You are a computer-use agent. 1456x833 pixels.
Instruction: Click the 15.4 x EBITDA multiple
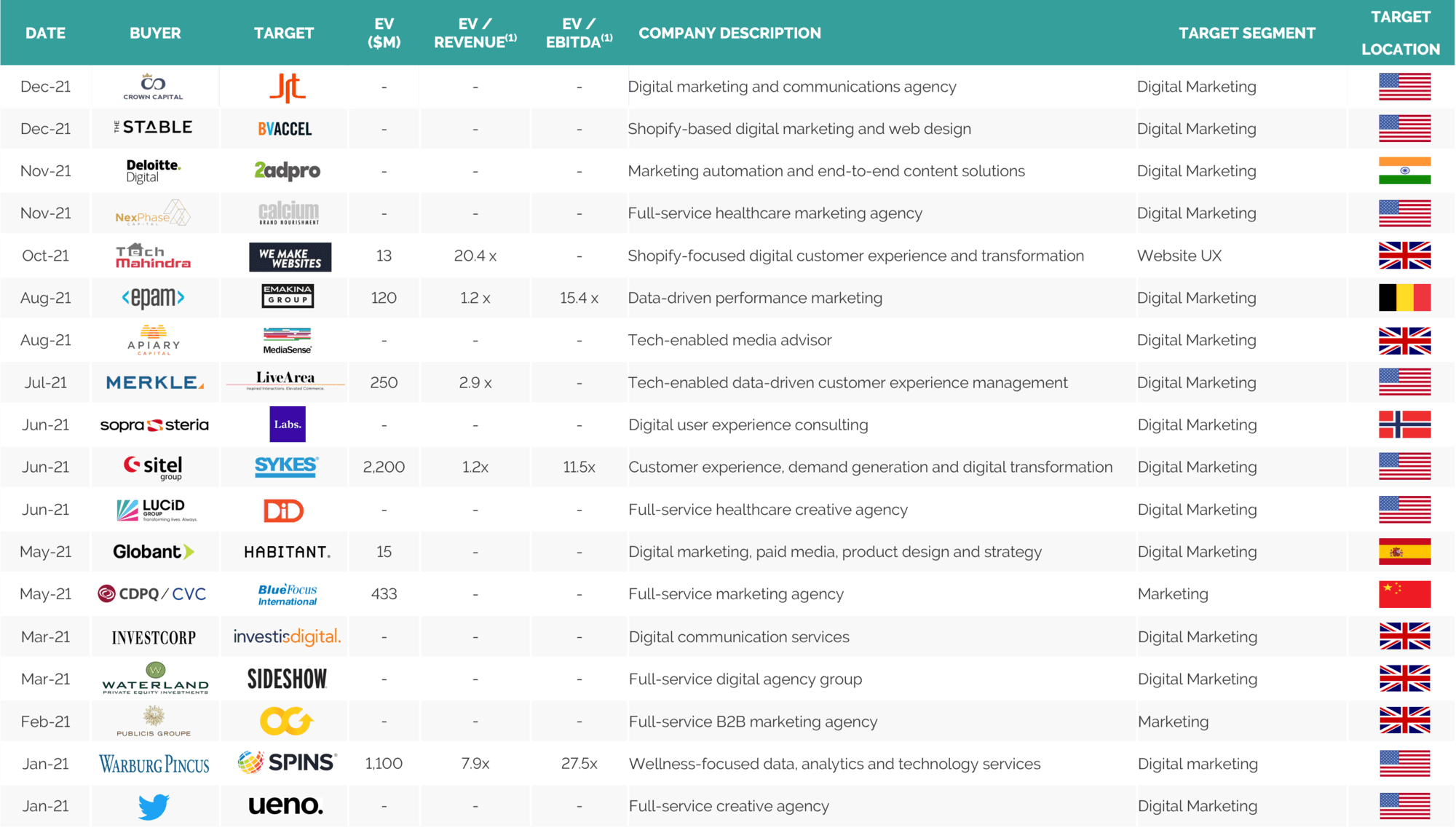pyautogui.click(x=579, y=298)
